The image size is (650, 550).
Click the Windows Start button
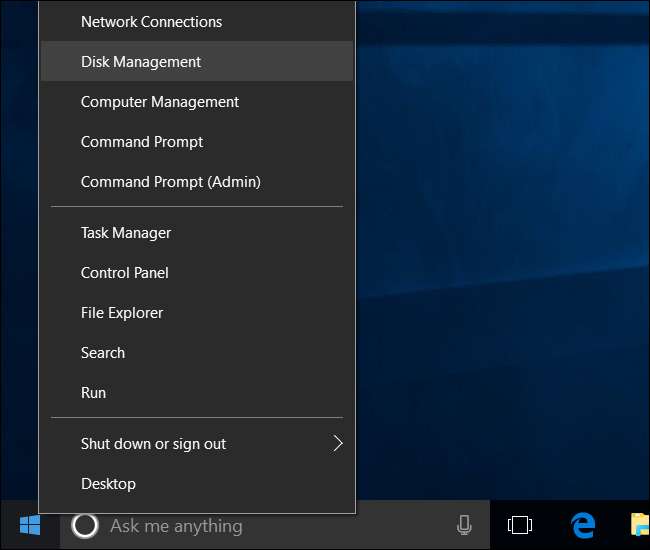point(29,525)
